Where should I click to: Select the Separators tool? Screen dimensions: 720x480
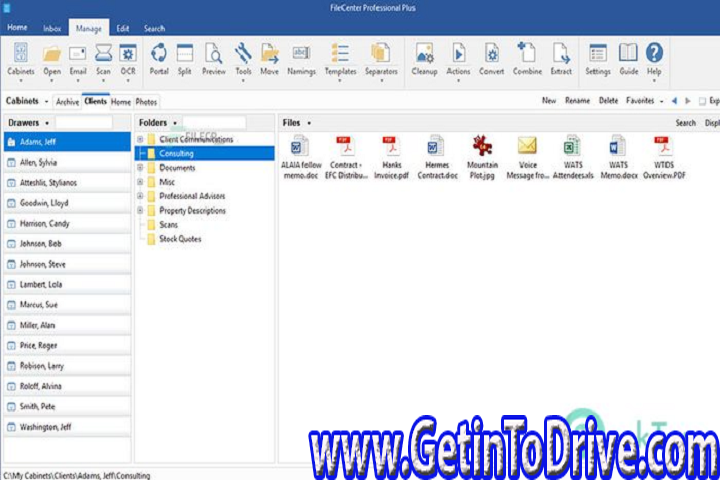[381, 61]
